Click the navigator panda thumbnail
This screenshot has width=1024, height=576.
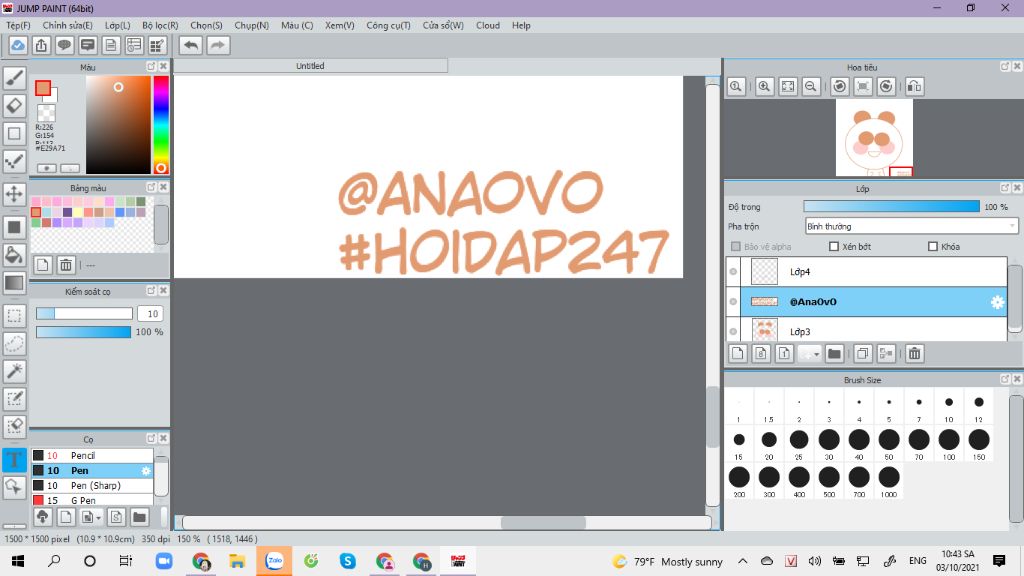(x=874, y=138)
